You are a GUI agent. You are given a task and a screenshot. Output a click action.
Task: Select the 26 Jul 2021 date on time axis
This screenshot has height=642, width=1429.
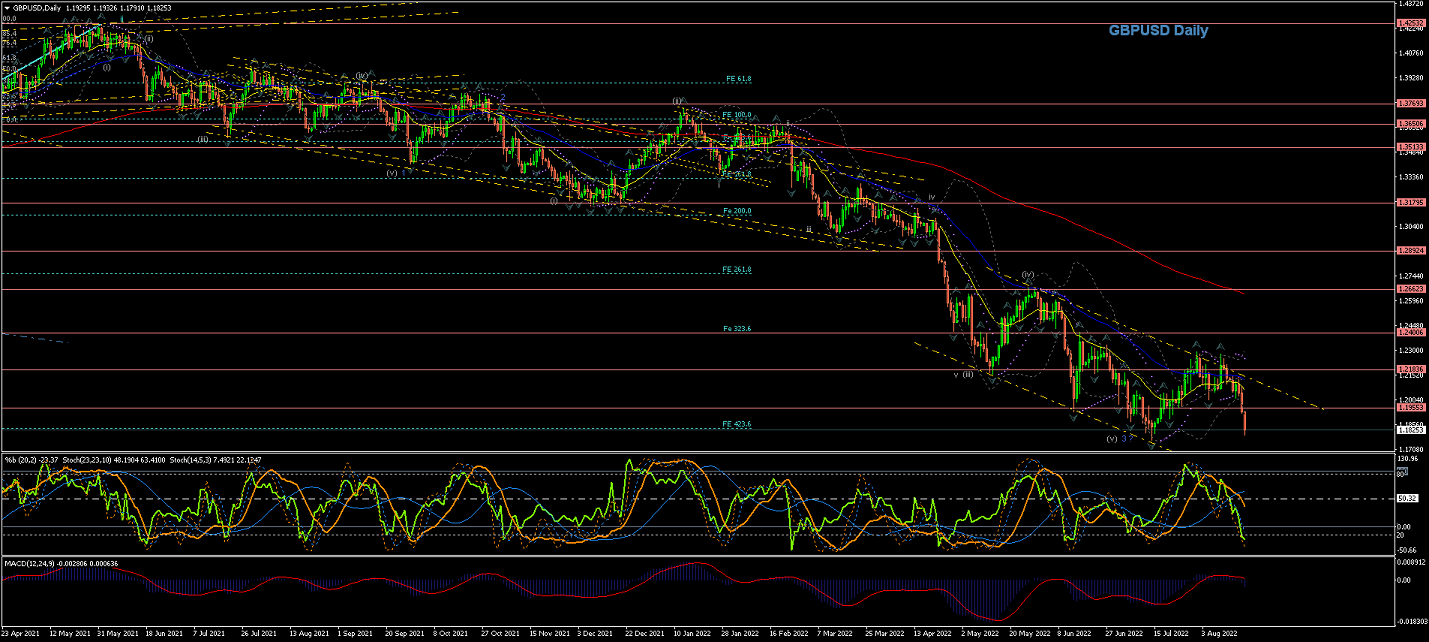pos(258,634)
